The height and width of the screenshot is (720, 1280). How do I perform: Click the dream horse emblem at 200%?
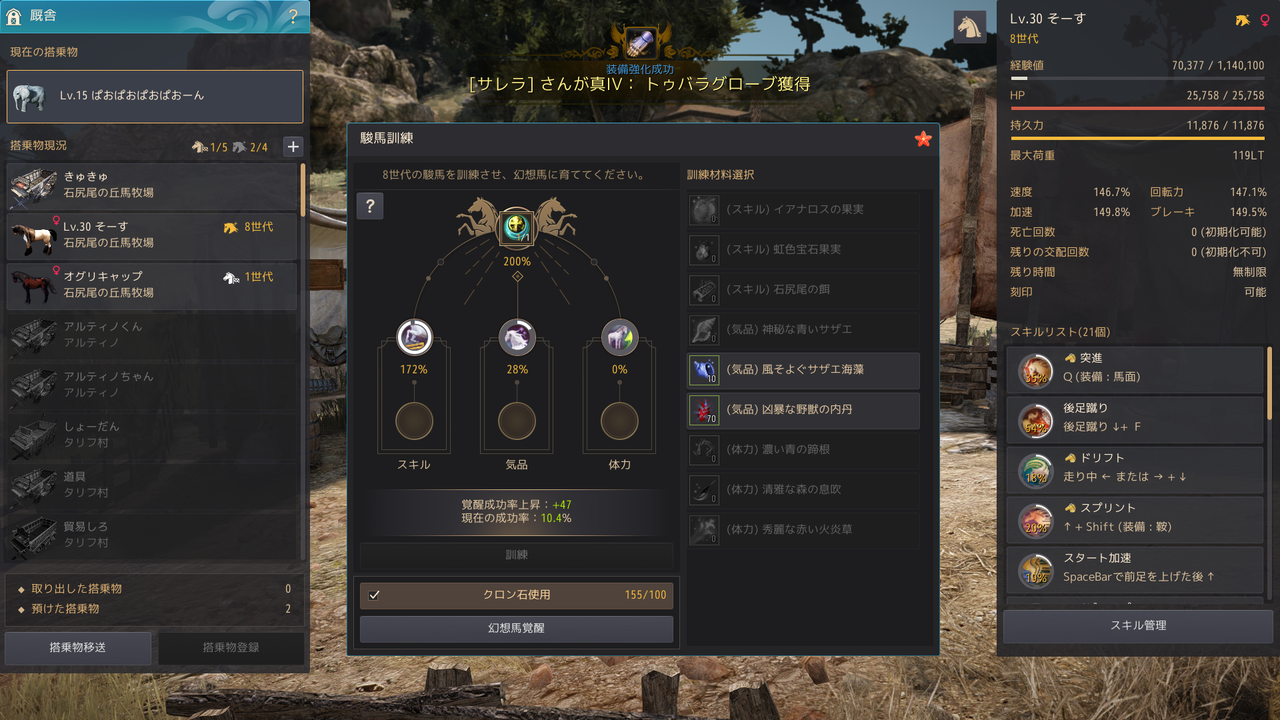coord(517,225)
